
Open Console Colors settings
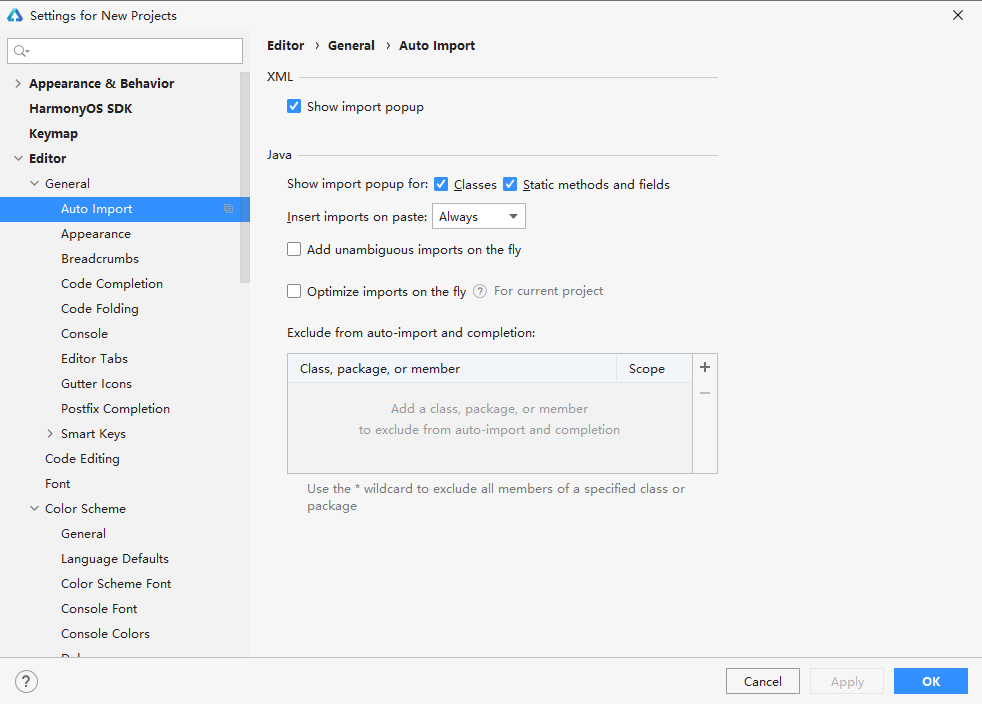(105, 634)
